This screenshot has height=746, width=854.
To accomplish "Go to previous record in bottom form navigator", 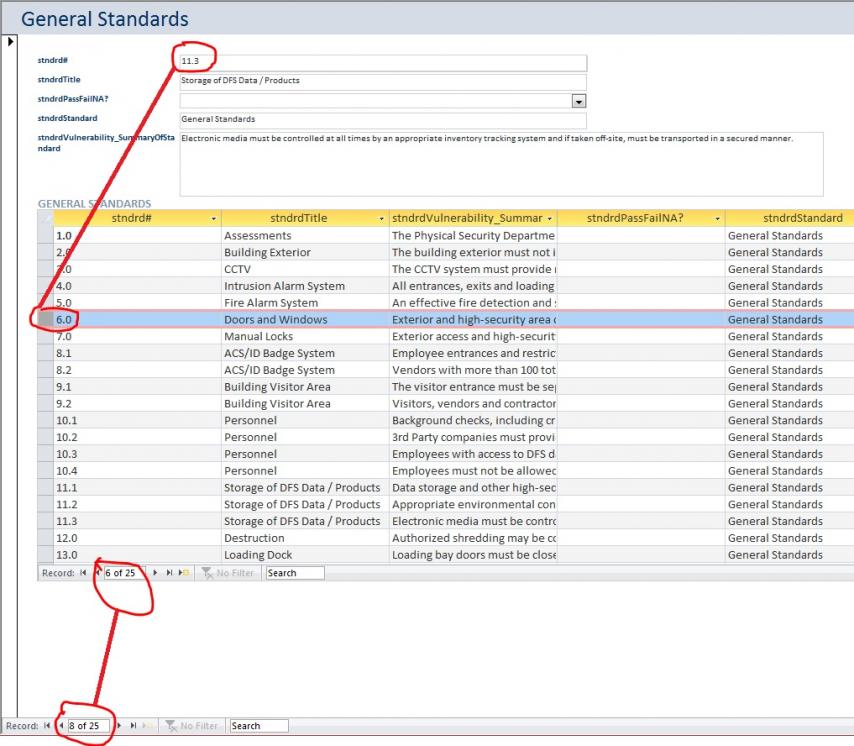I will pyautogui.click(x=60, y=726).
